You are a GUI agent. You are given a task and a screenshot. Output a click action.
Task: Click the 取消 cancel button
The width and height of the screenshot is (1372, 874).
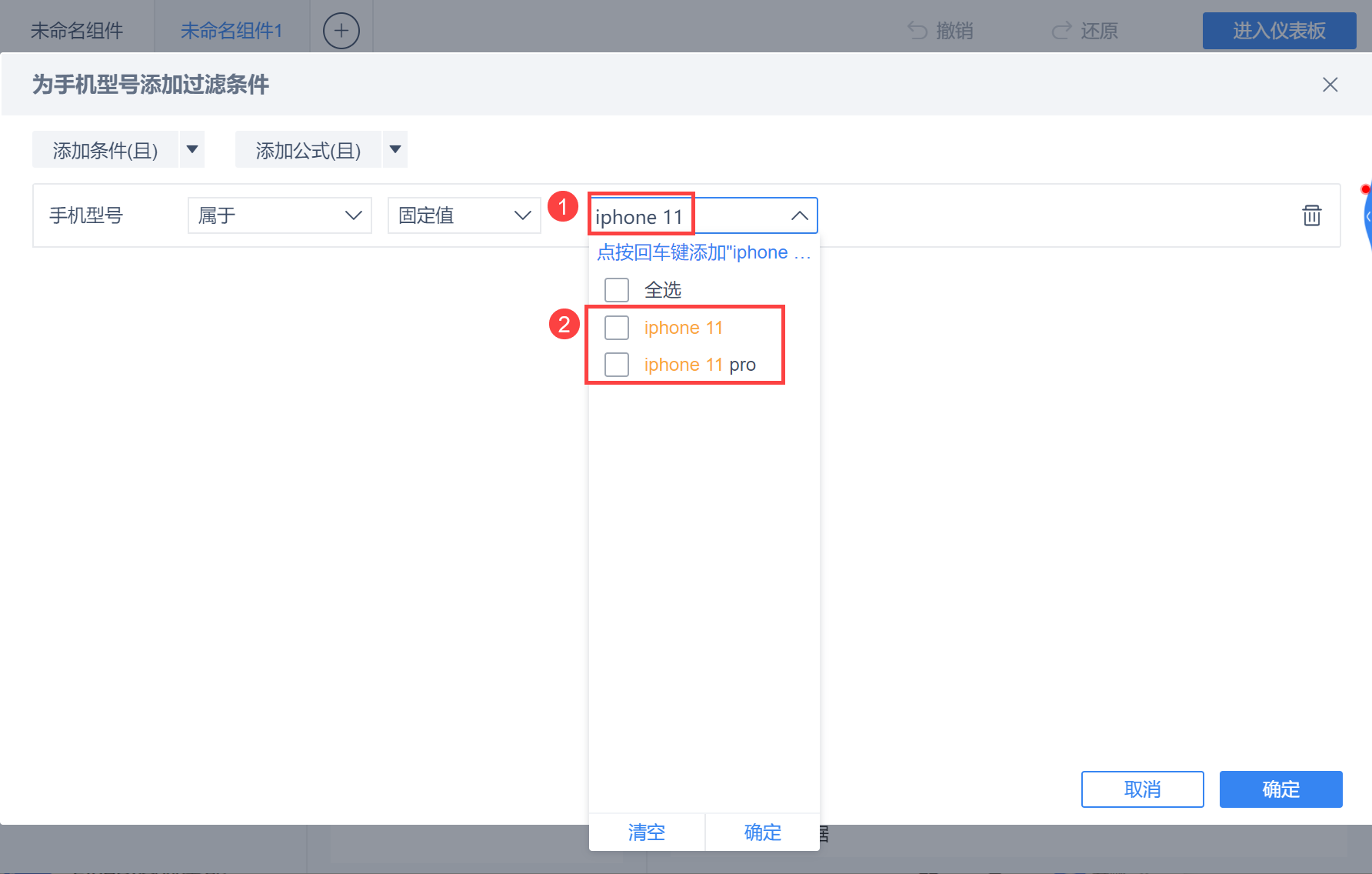click(x=1143, y=789)
